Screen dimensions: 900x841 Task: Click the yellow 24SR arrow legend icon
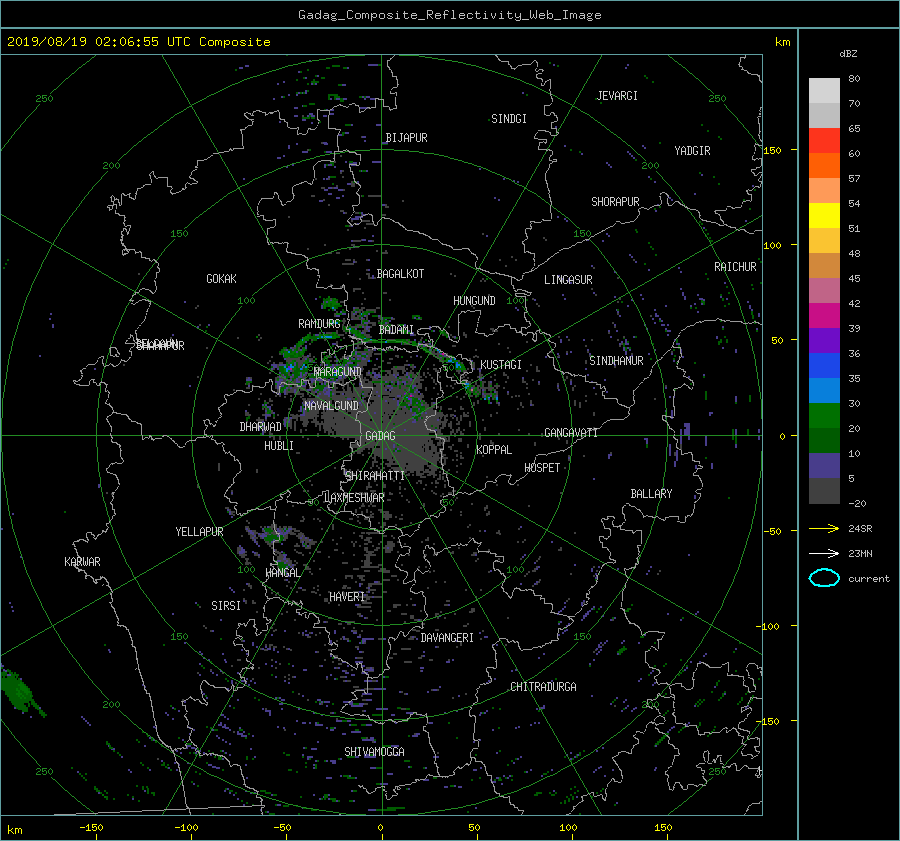(824, 529)
